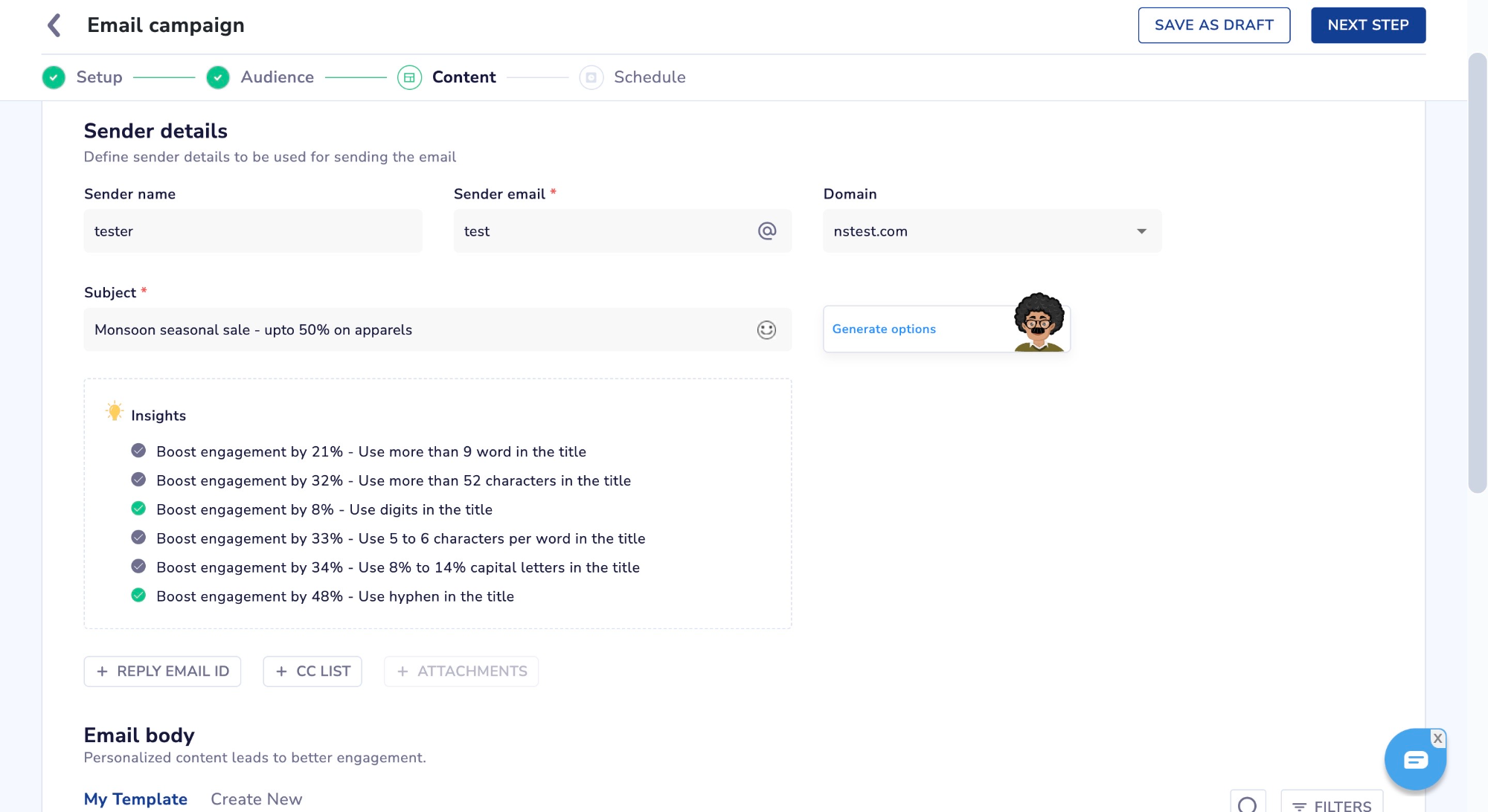This screenshot has width=1488, height=812.
Task: Open the chat support bubble
Action: pos(1414,760)
